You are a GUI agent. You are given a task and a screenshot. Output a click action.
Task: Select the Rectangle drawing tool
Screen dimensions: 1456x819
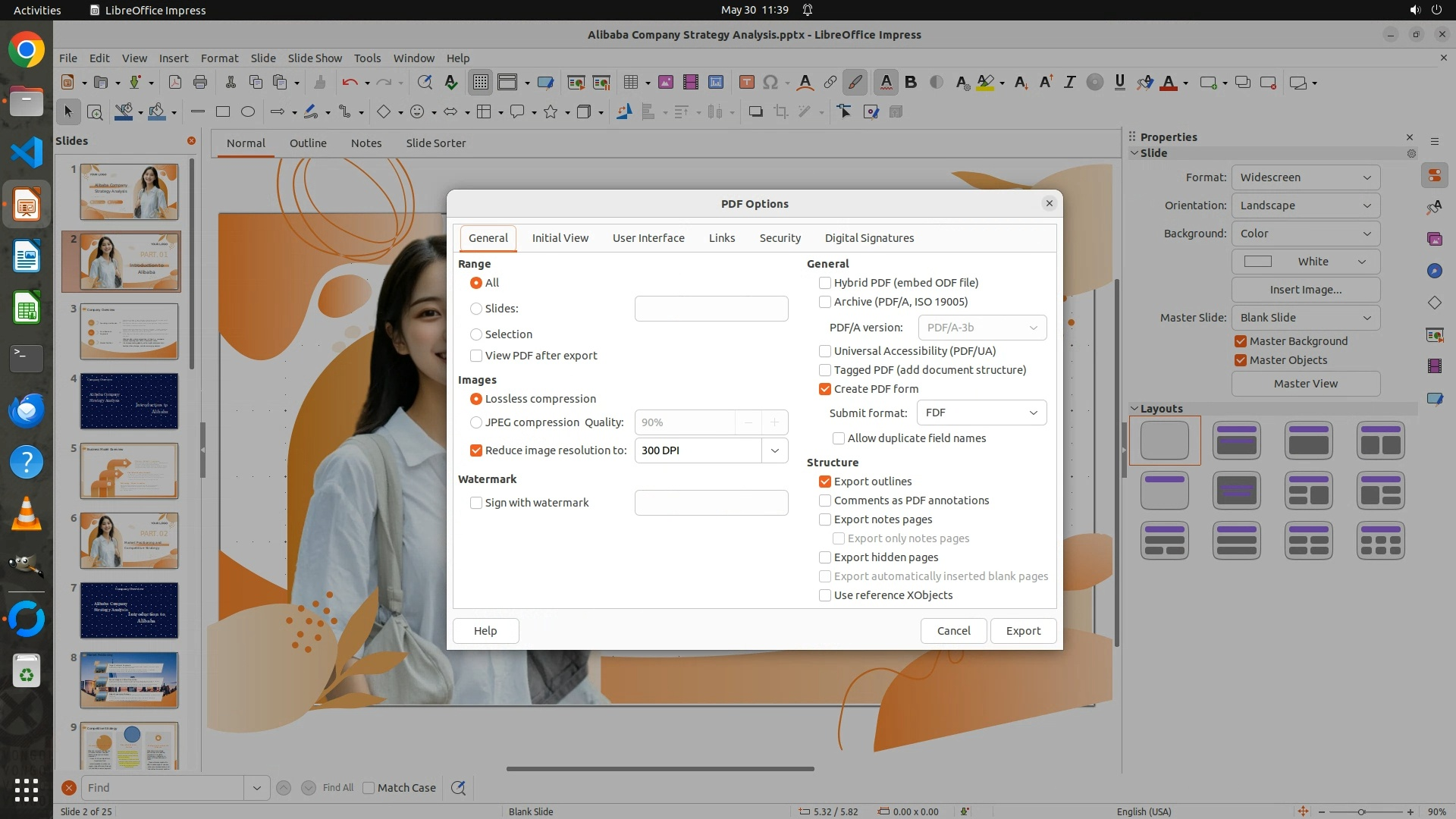tap(222, 112)
